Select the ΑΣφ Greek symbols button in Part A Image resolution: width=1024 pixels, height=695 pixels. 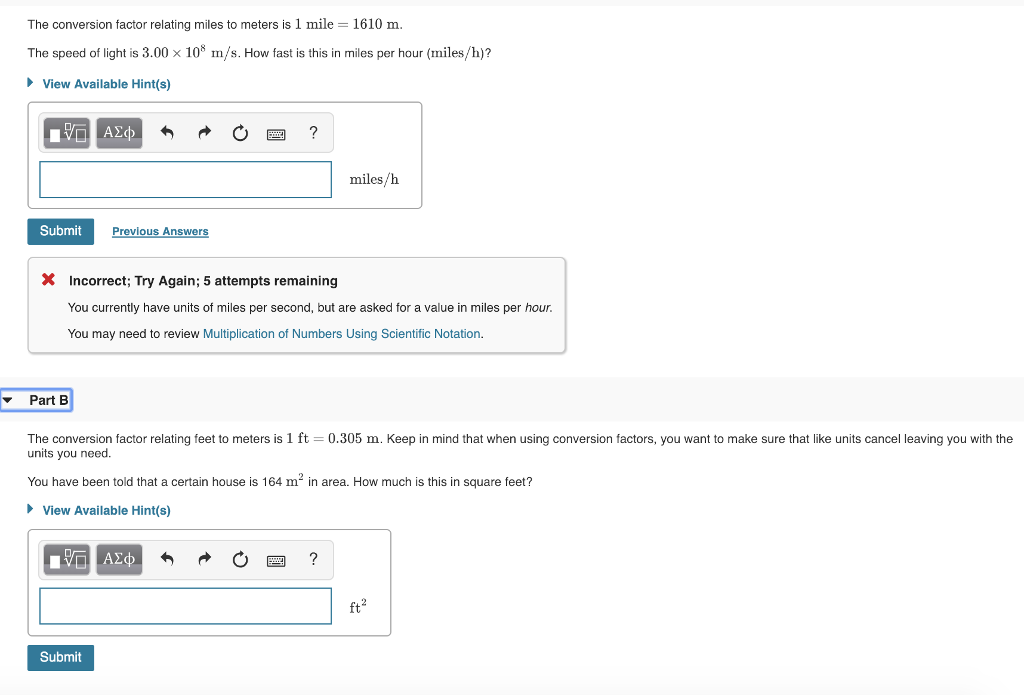click(x=118, y=132)
